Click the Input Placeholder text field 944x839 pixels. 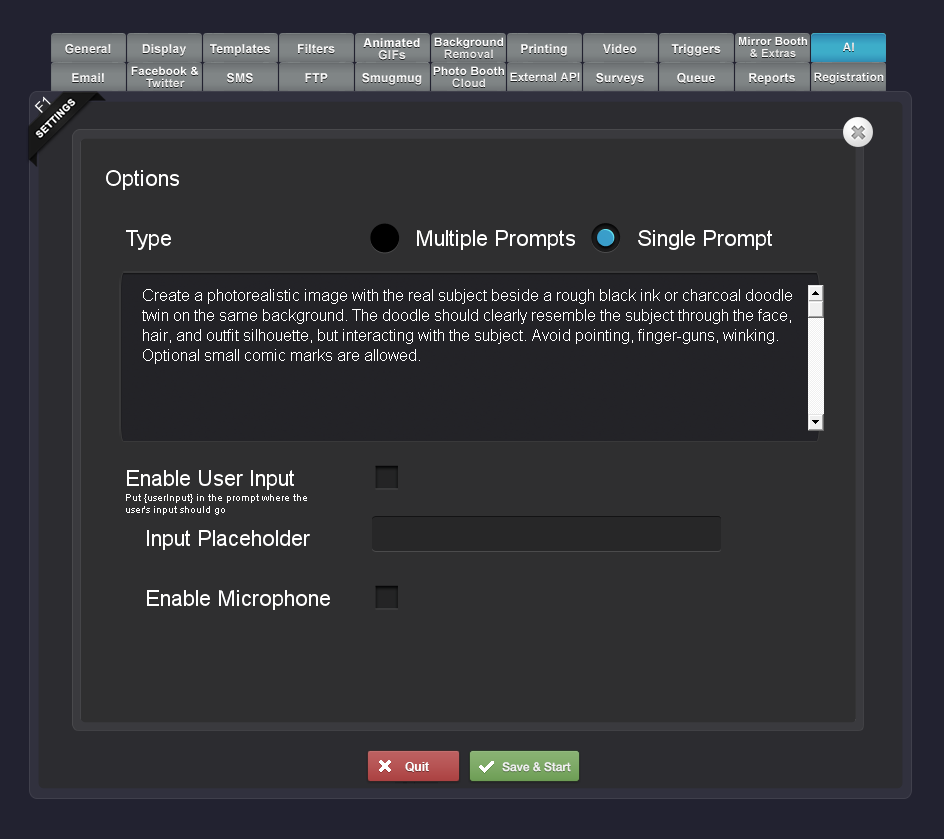546,534
